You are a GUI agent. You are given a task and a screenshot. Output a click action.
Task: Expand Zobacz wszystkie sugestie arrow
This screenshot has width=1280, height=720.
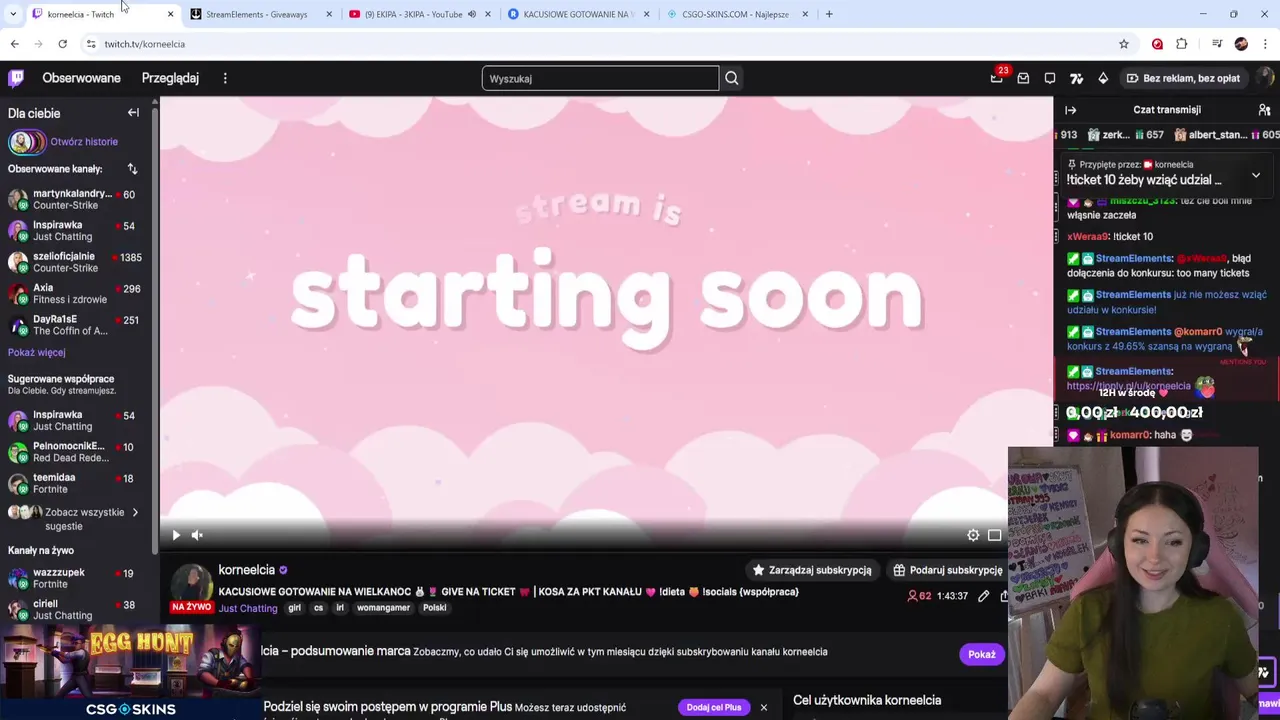tap(135, 512)
